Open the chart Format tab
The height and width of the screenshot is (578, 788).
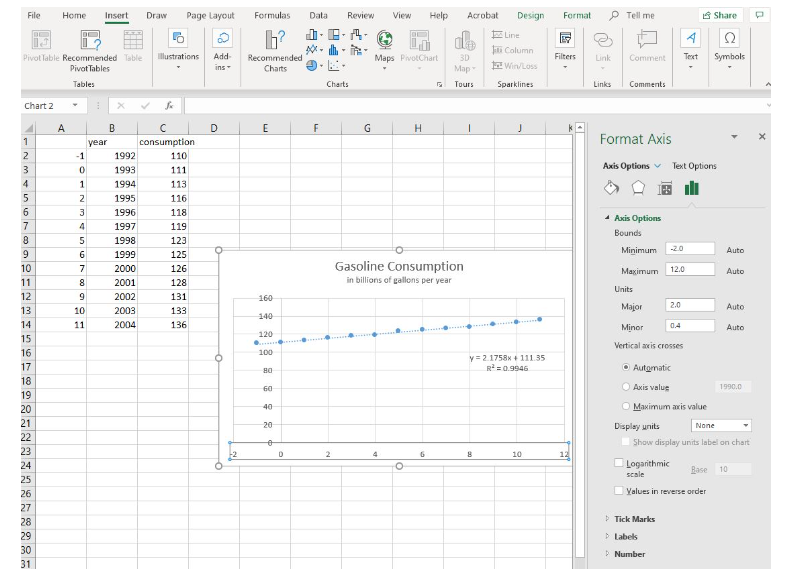pos(577,15)
